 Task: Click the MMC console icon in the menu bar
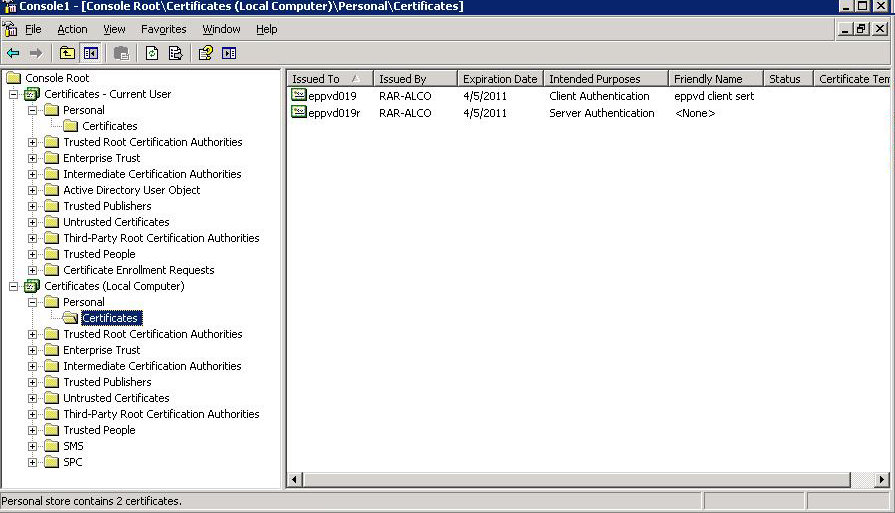pyautogui.click(x=10, y=29)
